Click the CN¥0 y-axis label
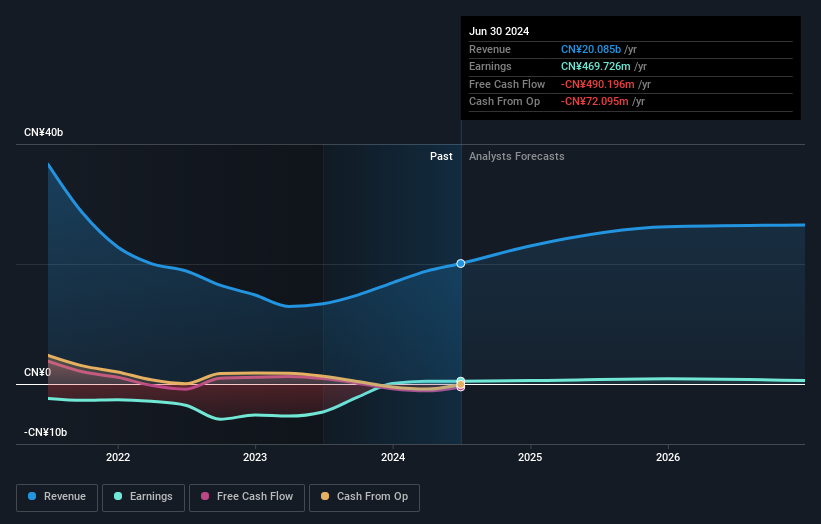This screenshot has width=821, height=524. coord(38,372)
